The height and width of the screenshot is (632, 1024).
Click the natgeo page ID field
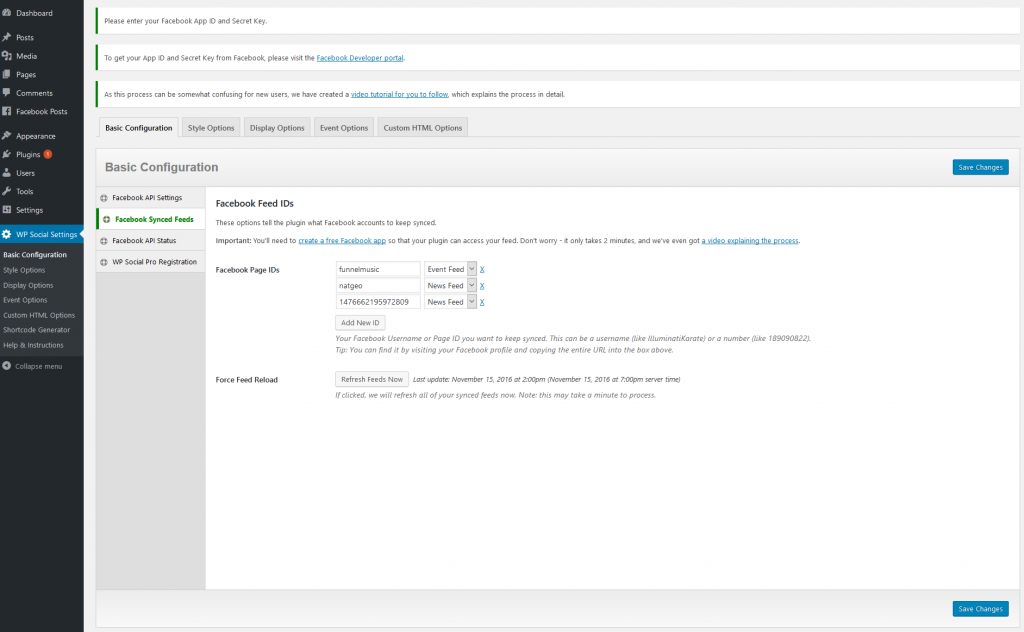pyautogui.click(x=378, y=285)
